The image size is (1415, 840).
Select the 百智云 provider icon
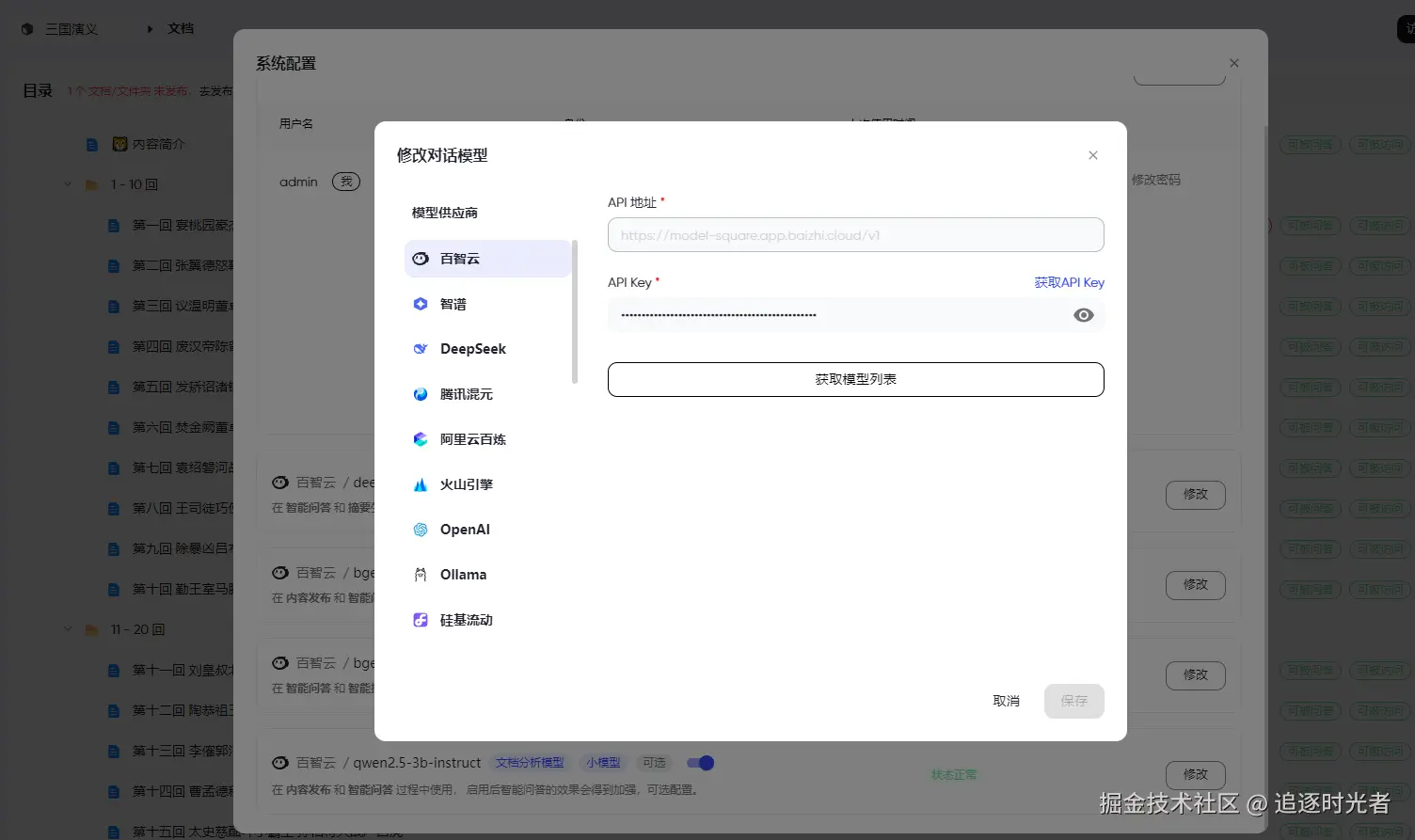421,259
